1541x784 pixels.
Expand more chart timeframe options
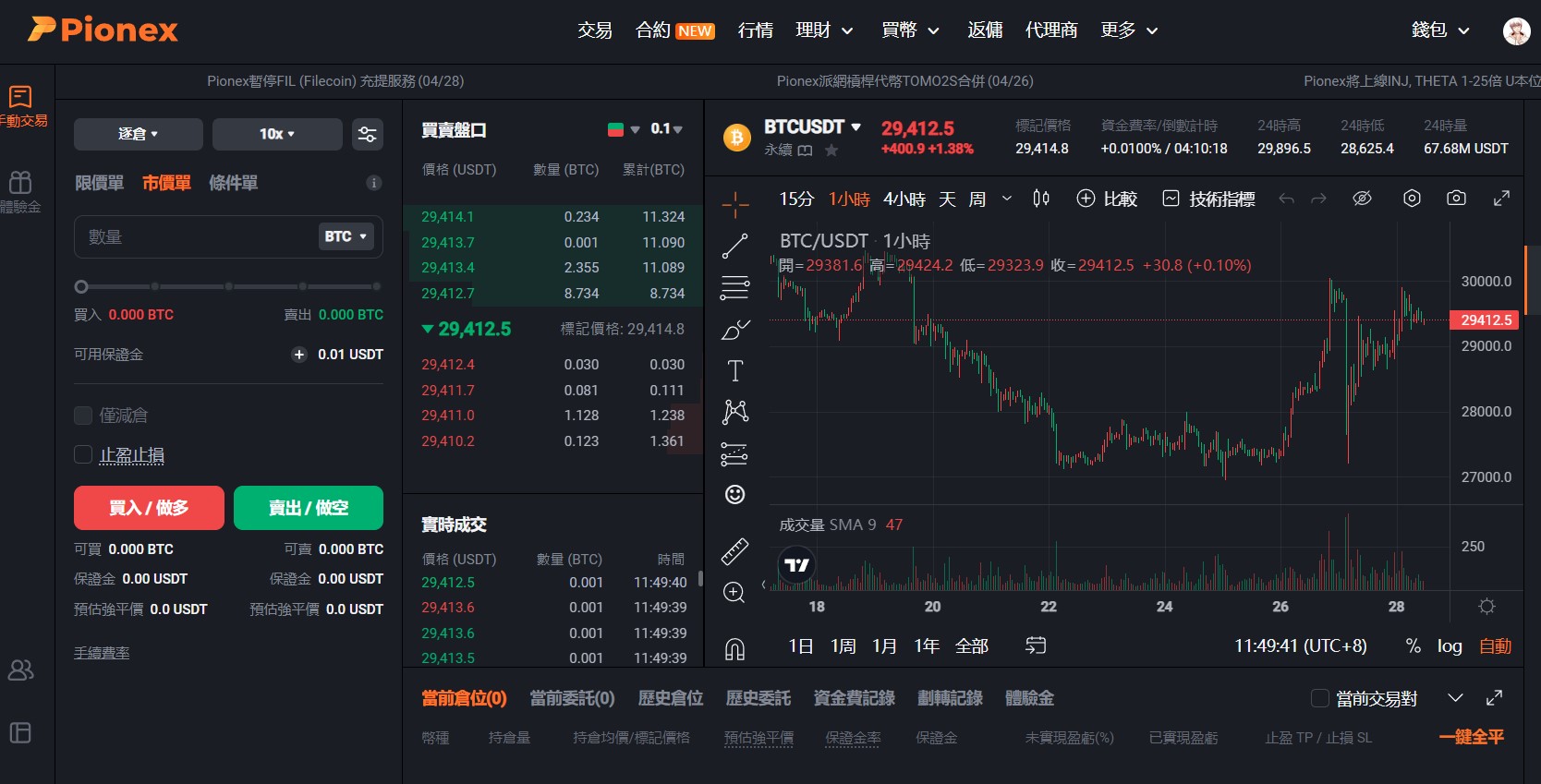coord(1007,199)
